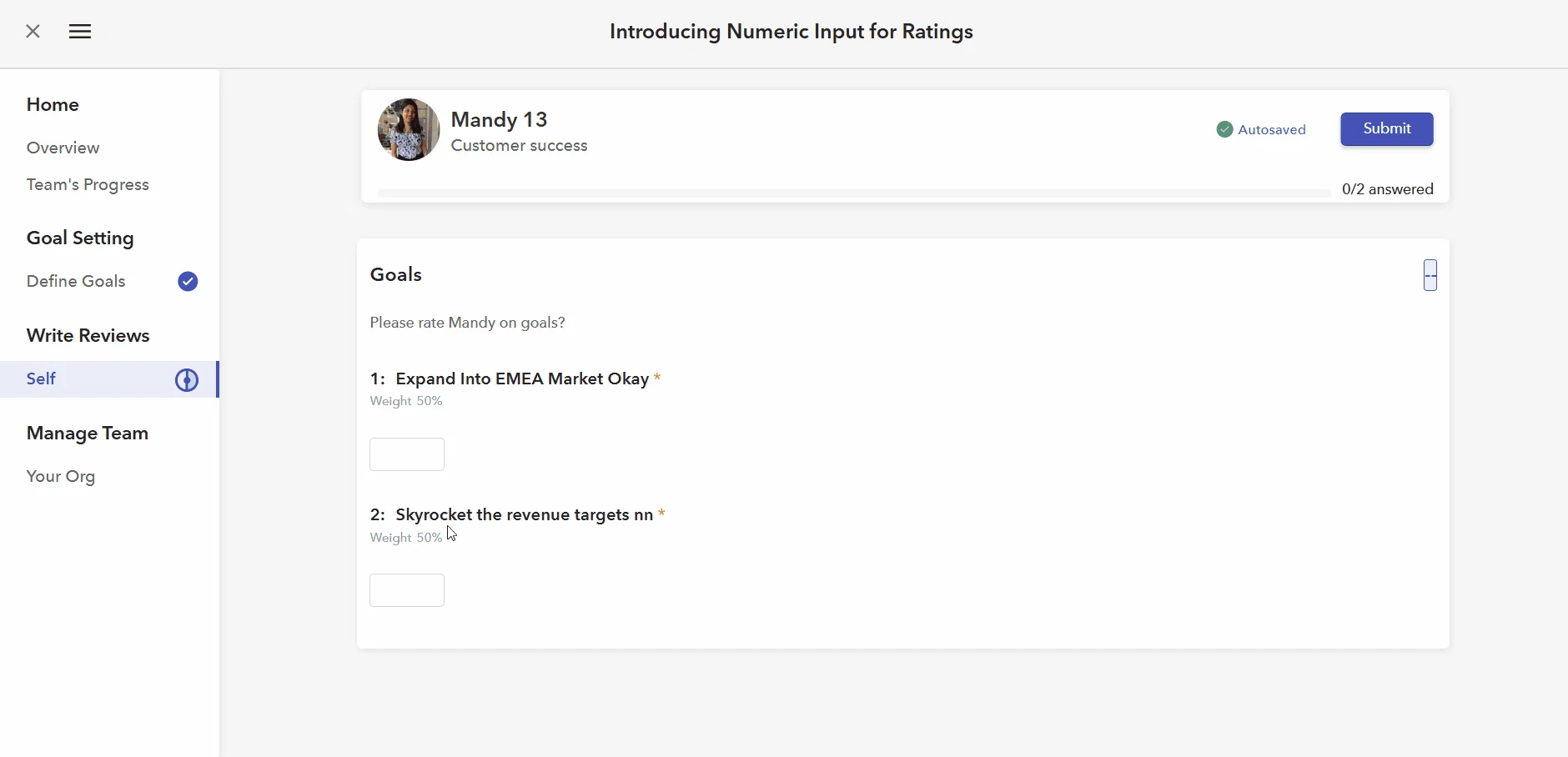Click the Define Goals completed checkmark icon
1568x757 pixels.
point(188,282)
